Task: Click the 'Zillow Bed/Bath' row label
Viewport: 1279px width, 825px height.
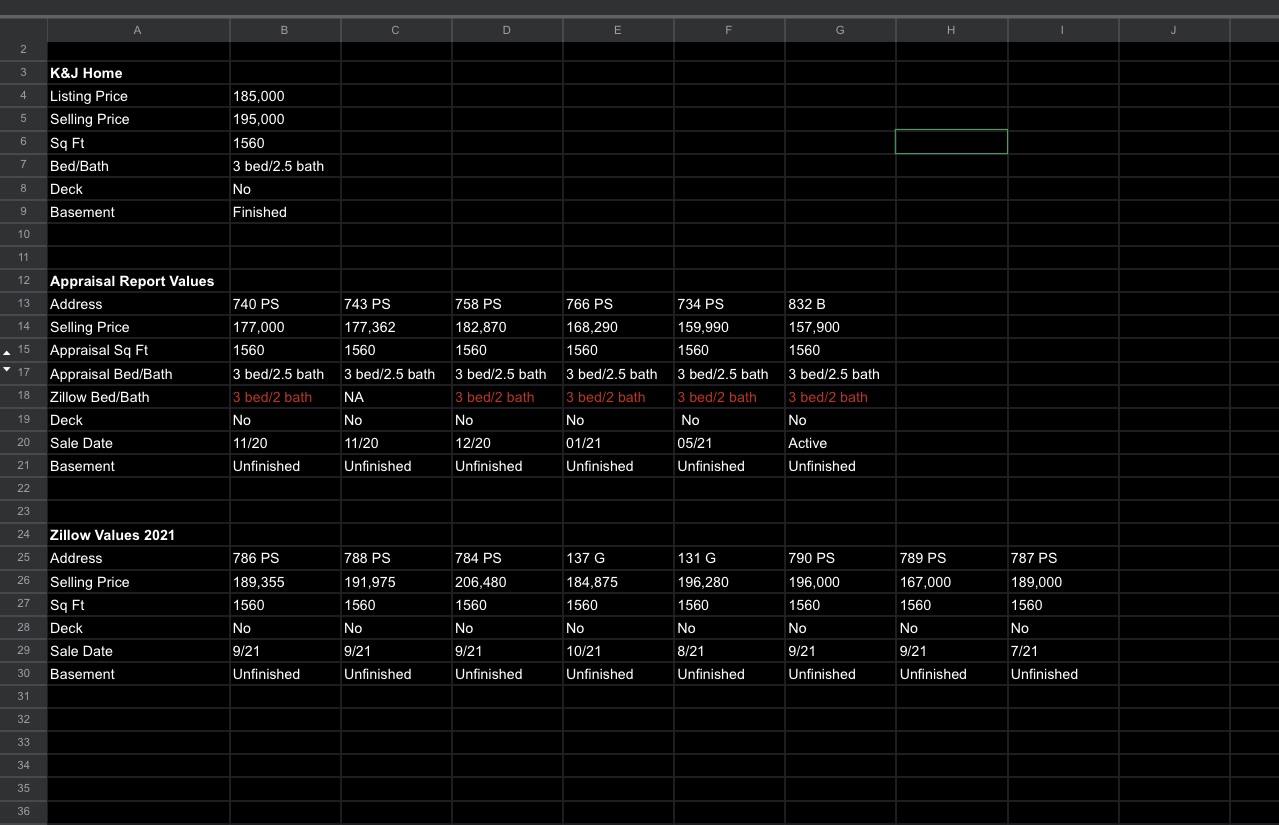Action: tap(138, 397)
